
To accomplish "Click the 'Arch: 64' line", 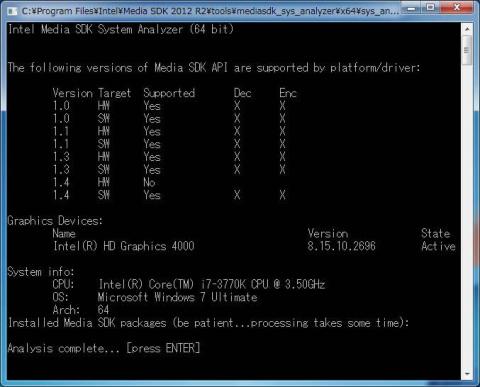I will pyautogui.click(x=81, y=310).
